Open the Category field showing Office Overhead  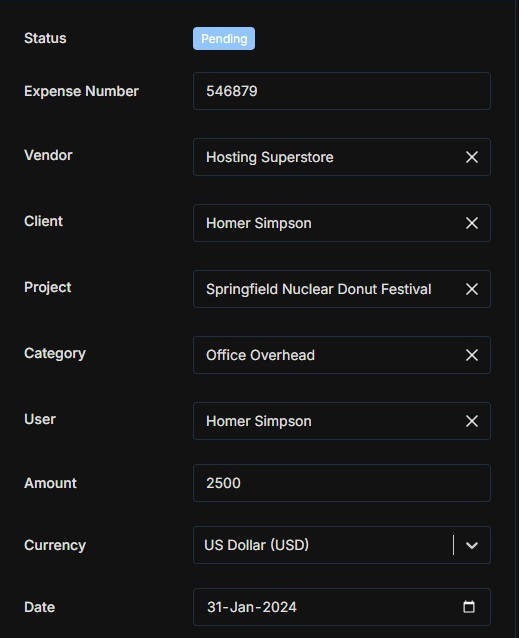(x=342, y=355)
